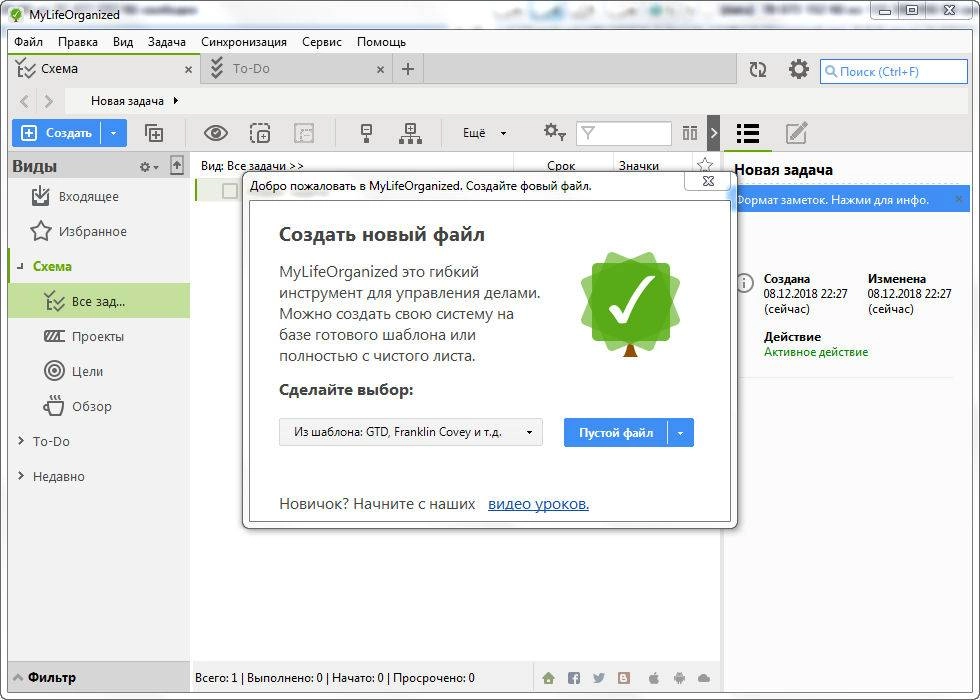Click the arrow after Новая задача breadcrumb
The image size is (980, 700).
[176, 101]
